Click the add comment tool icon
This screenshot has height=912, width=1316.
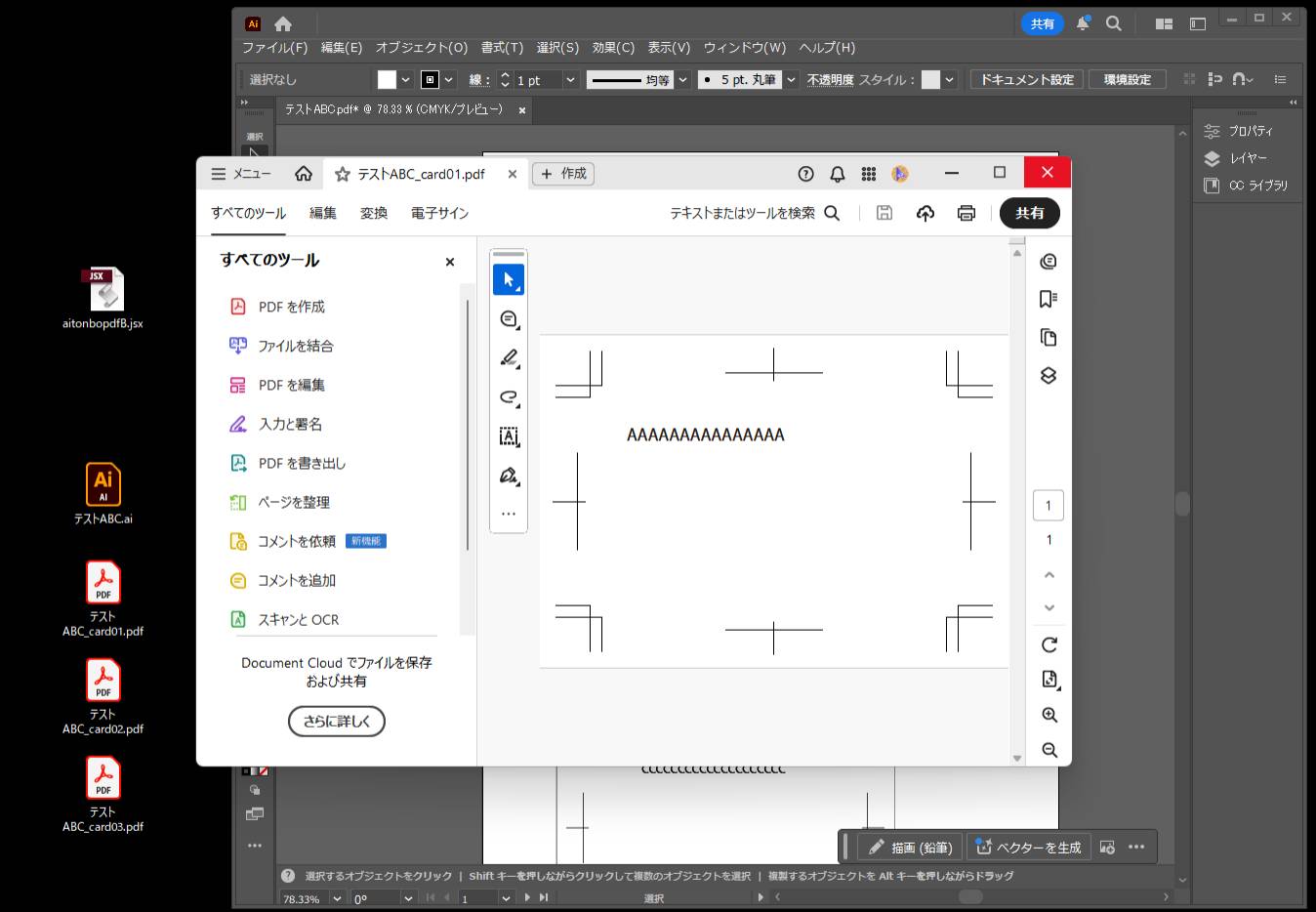[x=508, y=319]
